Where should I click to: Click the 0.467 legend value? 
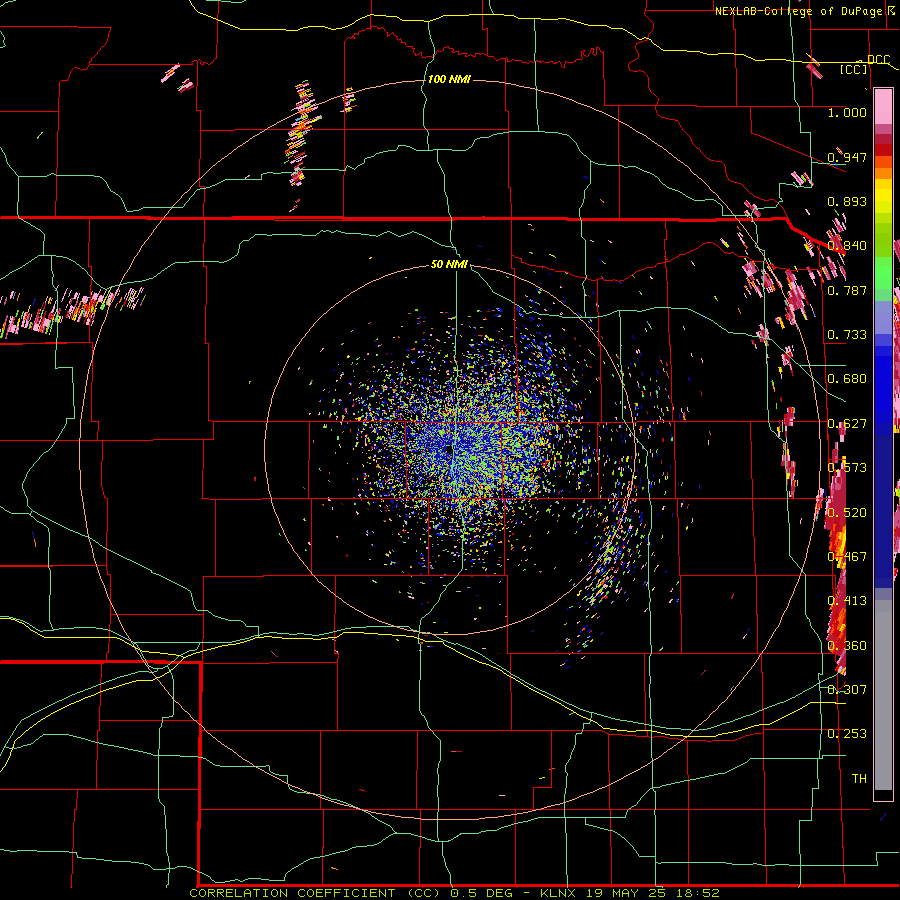click(847, 557)
